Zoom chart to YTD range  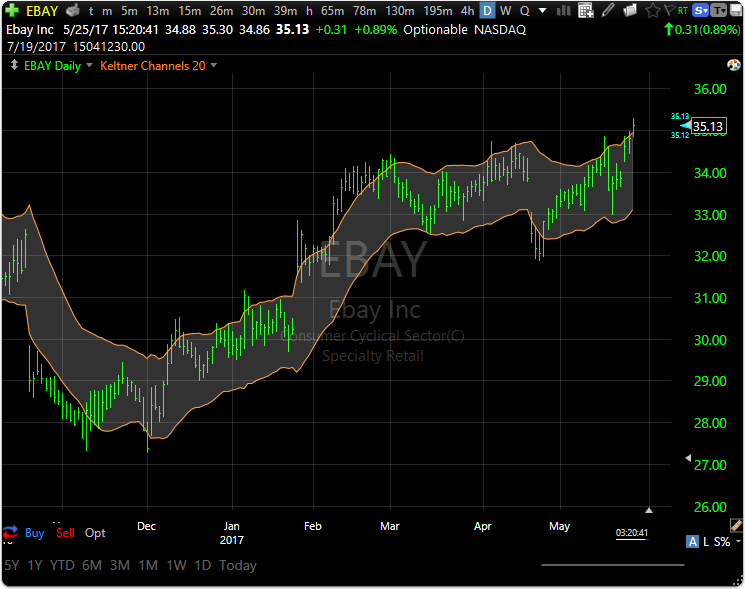click(x=62, y=565)
